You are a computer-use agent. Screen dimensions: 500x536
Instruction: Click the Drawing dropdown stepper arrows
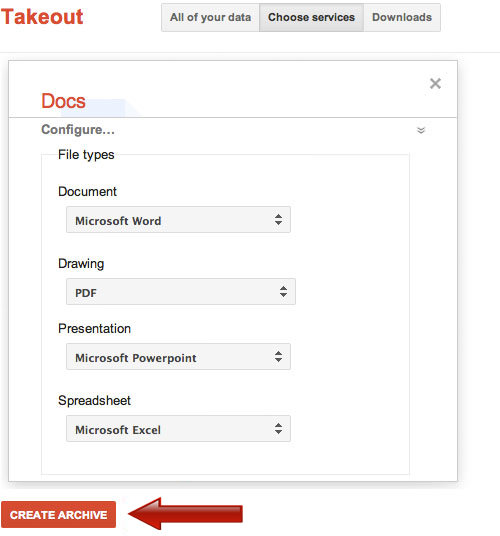283,292
